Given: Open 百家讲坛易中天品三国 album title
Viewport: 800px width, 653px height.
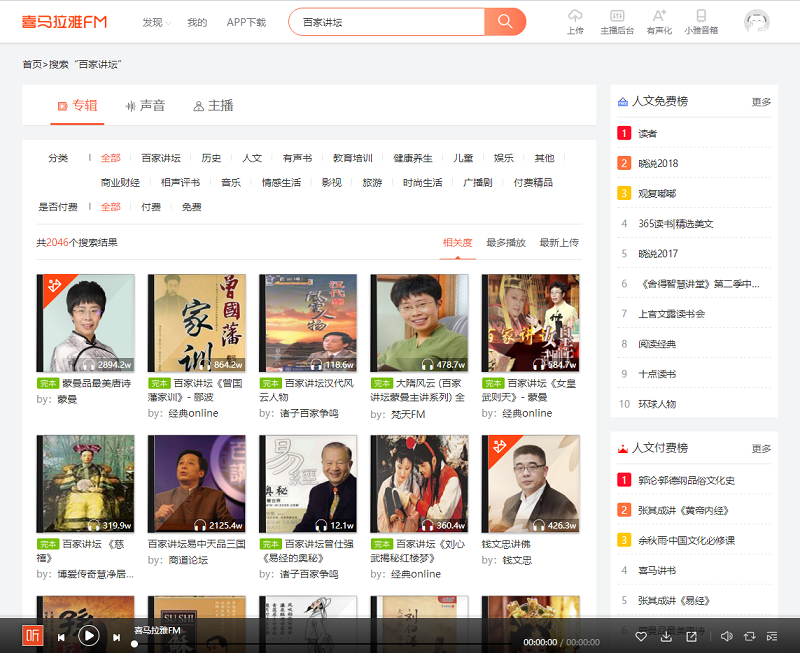Looking at the screenshot, I should [196, 544].
